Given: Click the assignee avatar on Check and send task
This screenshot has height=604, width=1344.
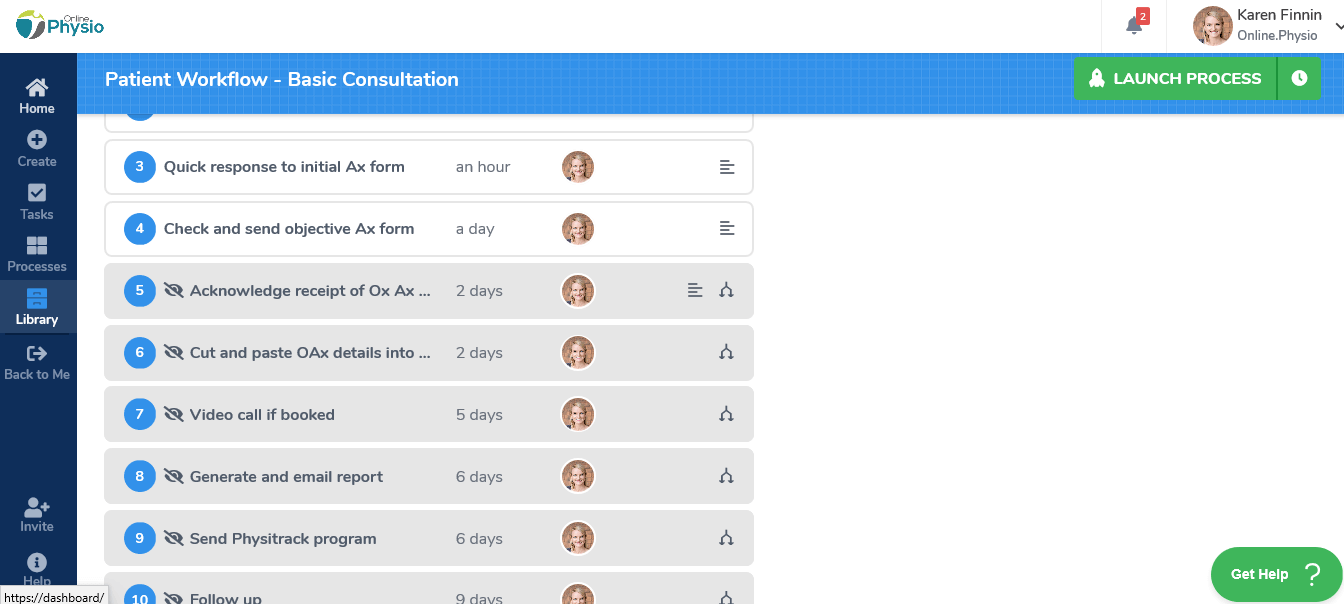Looking at the screenshot, I should pyautogui.click(x=578, y=228).
